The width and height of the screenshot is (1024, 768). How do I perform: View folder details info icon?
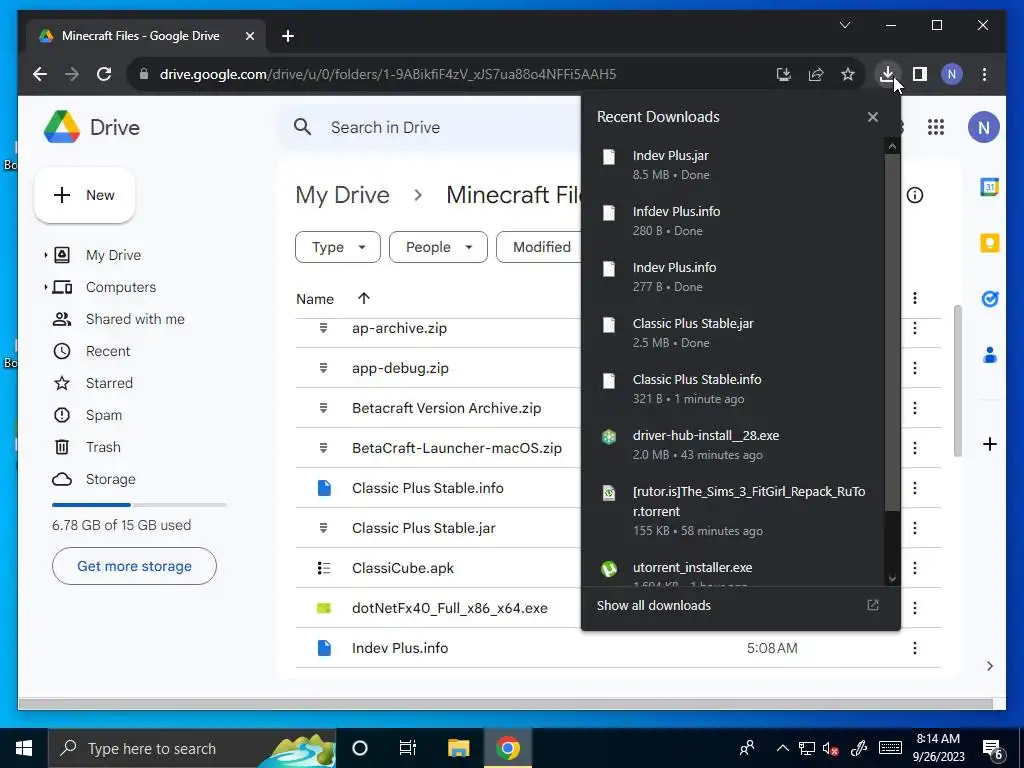(915, 195)
